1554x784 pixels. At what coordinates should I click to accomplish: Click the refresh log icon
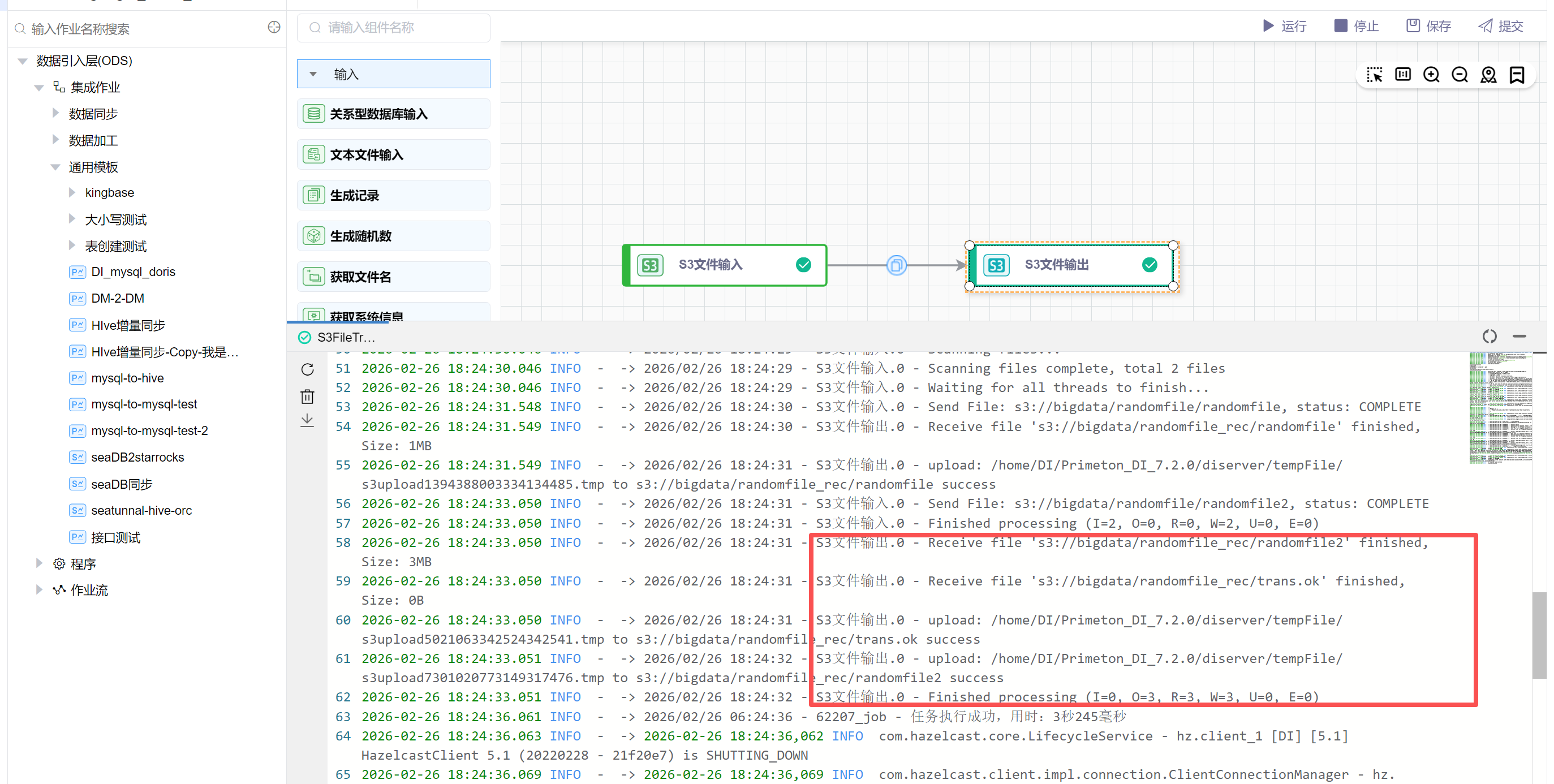tap(307, 369)
